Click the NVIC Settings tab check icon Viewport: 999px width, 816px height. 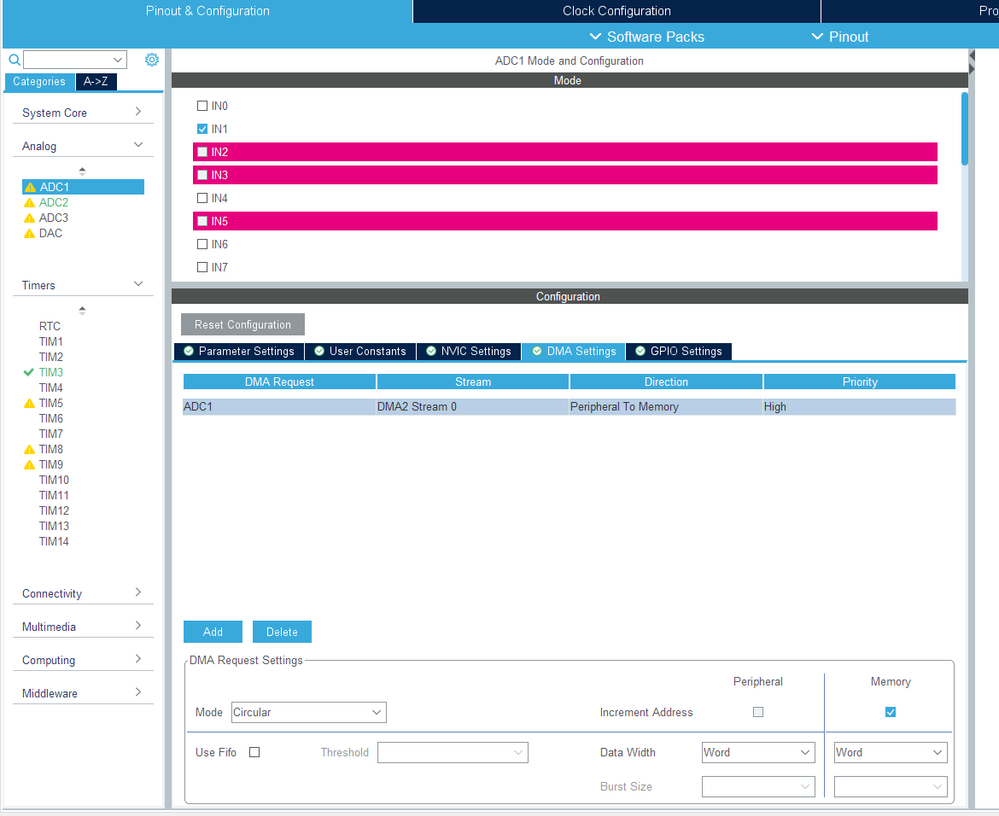431,351
